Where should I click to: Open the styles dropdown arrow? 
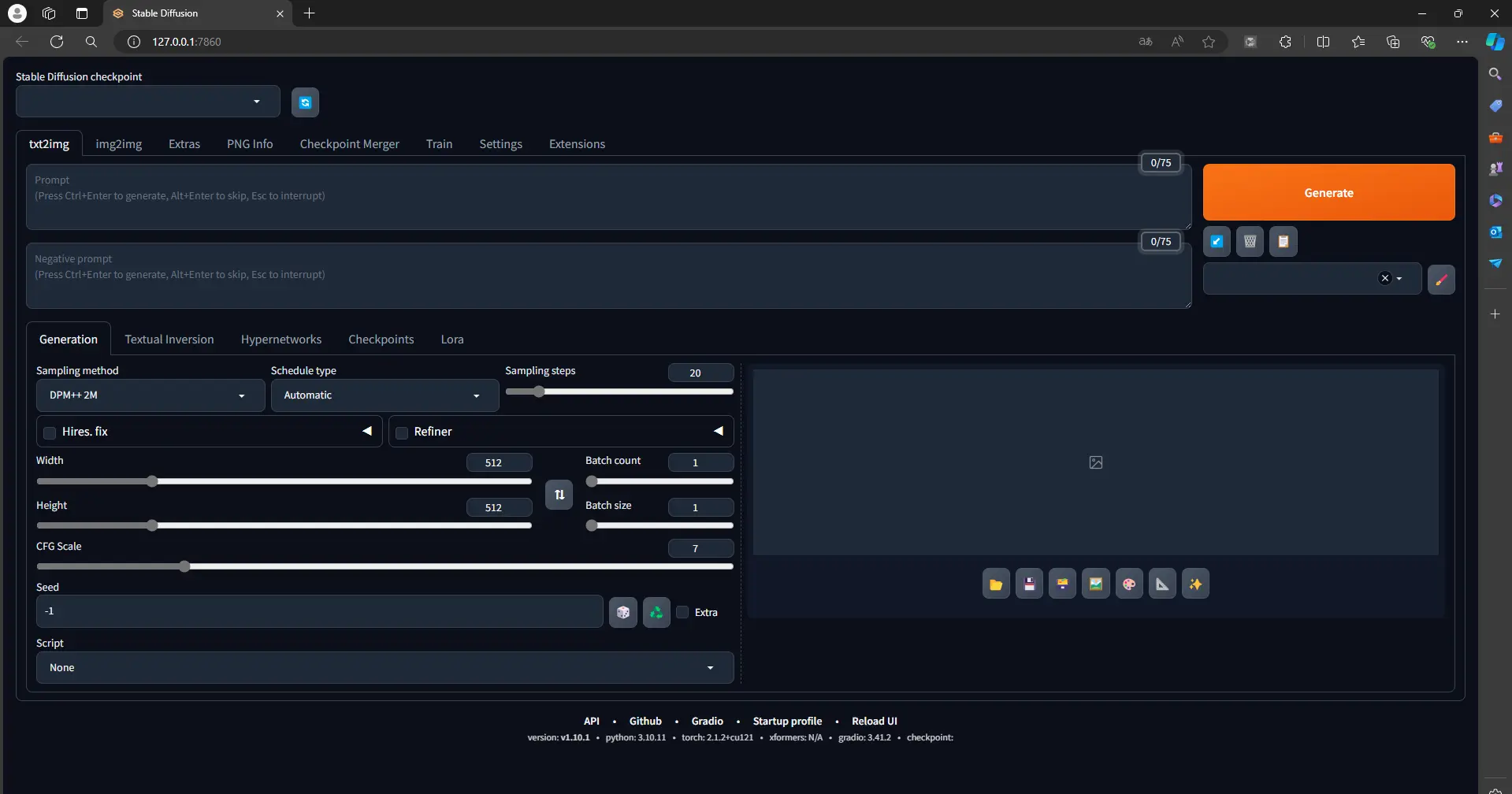(1399, 279)
